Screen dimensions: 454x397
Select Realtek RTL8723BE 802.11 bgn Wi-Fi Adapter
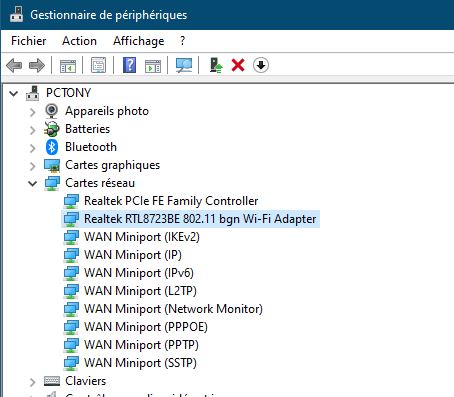tap(200, 219)
